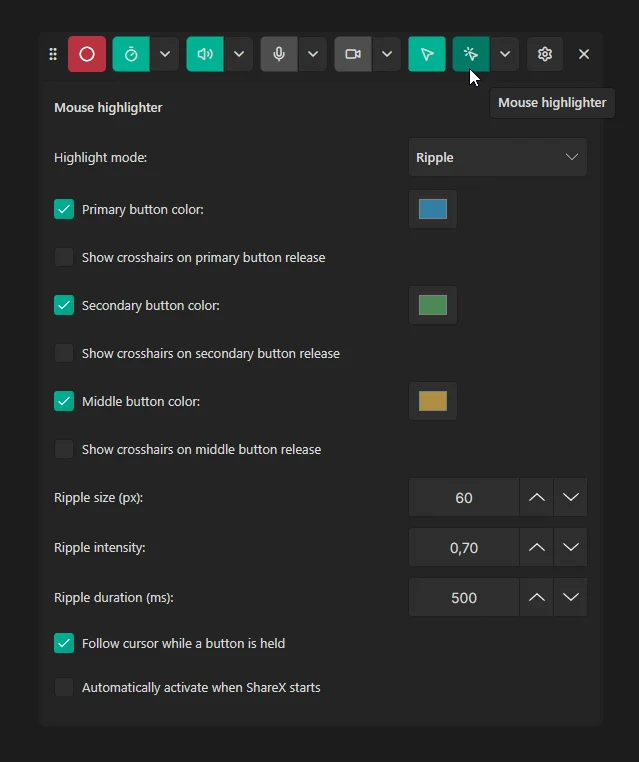The image size is (639, 762).
Task: Enable crosshairs on secondary button release
Action: 64,353
